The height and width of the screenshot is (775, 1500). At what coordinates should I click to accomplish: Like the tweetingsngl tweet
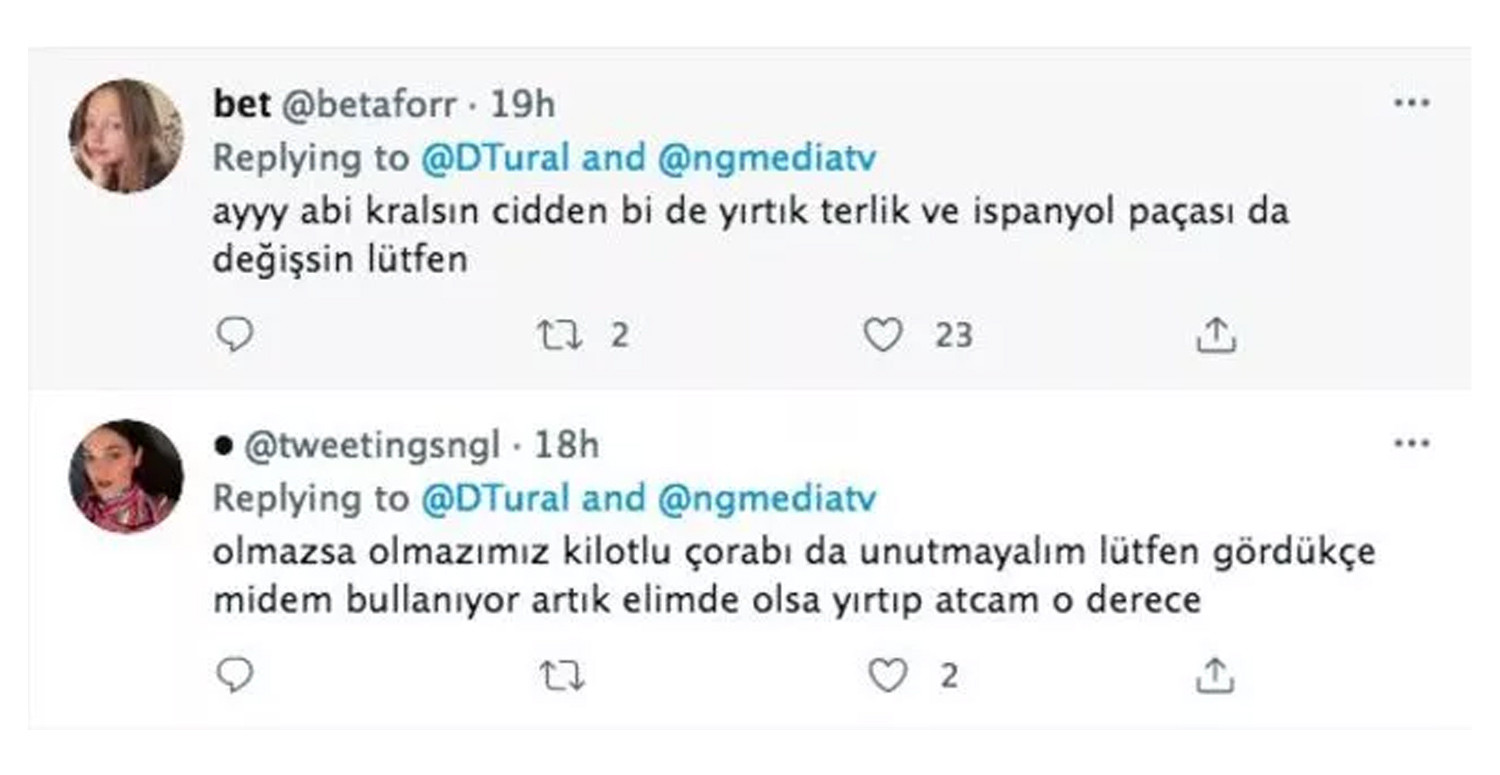point(886,677)
